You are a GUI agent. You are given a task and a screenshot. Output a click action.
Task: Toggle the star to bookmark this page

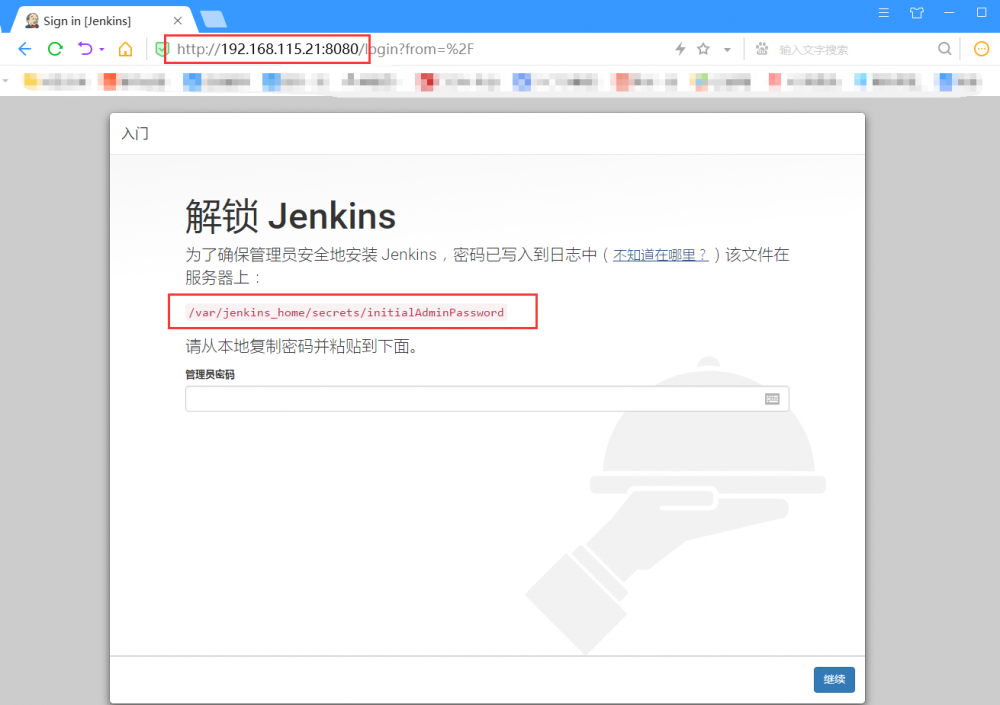pos(701,48)
